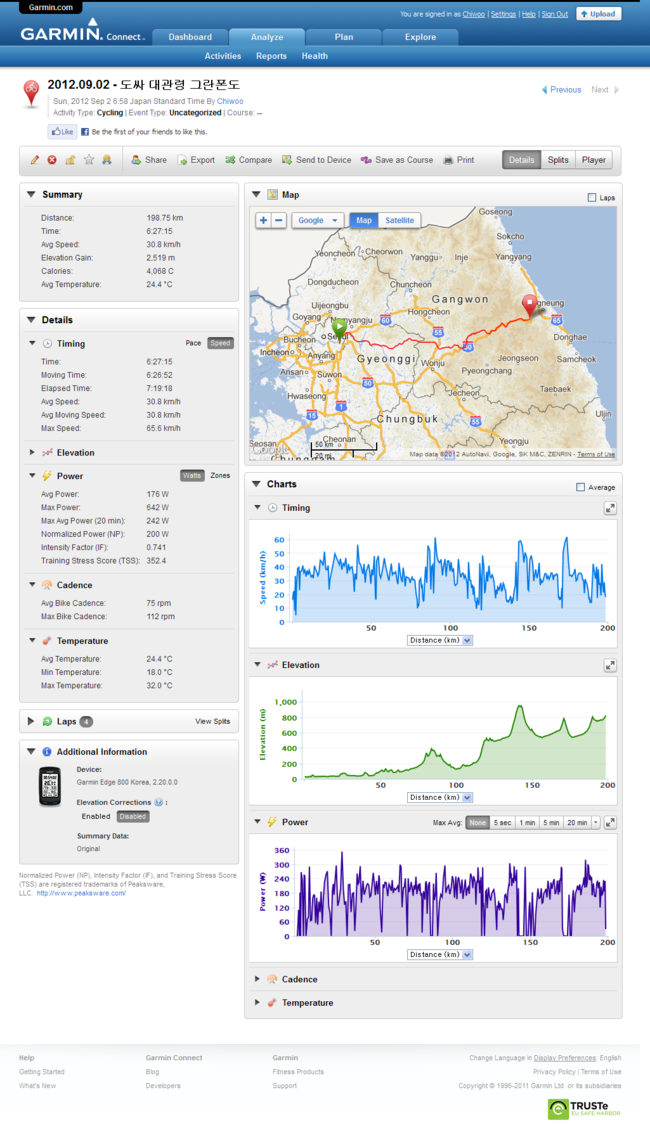Open Max Avg more options dropdown arrow

coord(596,822)
